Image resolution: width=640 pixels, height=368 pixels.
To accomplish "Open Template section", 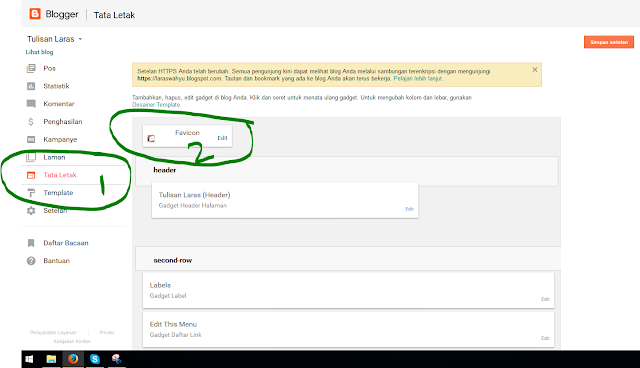I will (x=58, y=193).
